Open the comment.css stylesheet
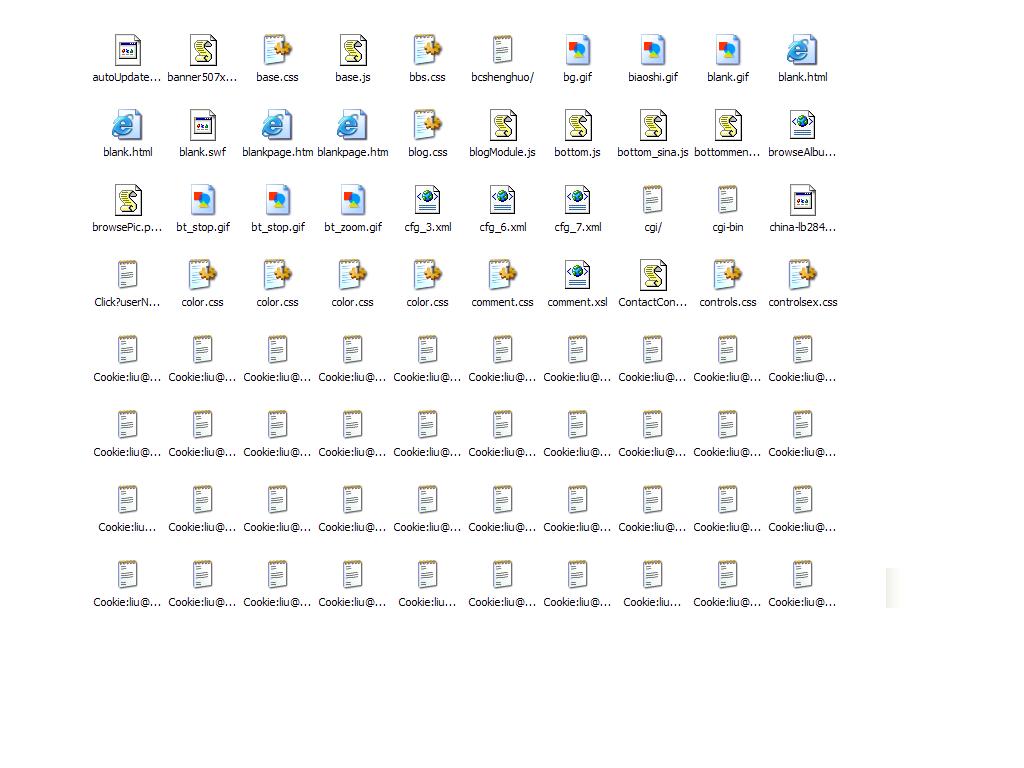Image resolution: width=1024 pixels, height=768 pixels. click(502, 276)
